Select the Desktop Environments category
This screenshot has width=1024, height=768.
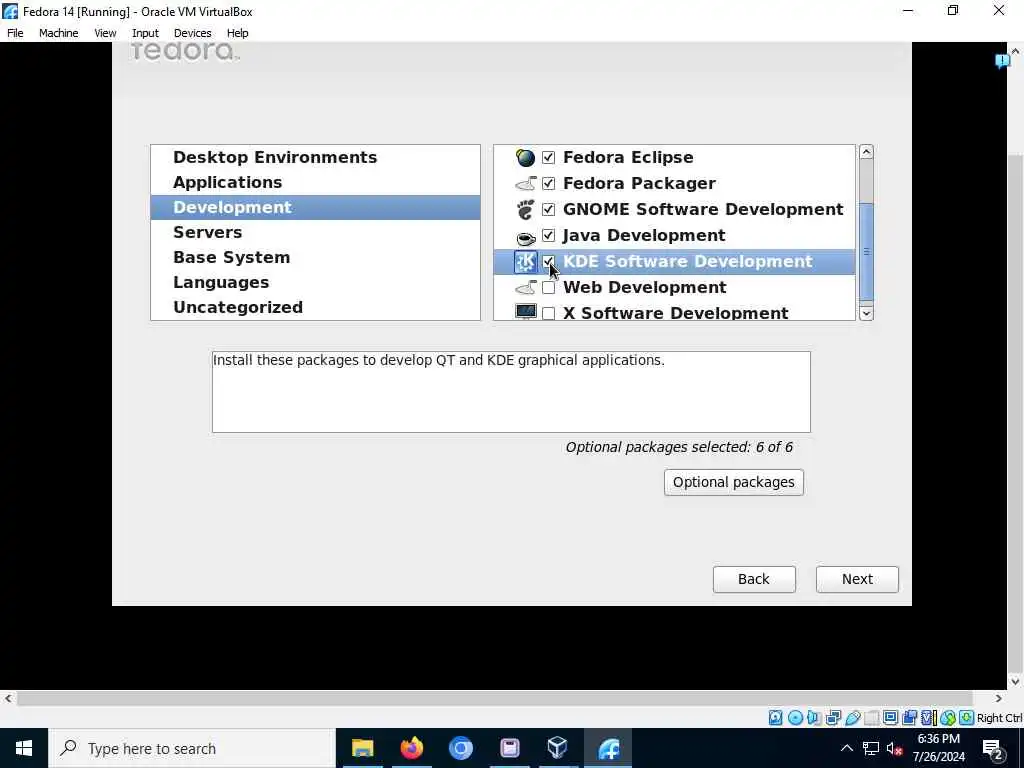[315, 157]
